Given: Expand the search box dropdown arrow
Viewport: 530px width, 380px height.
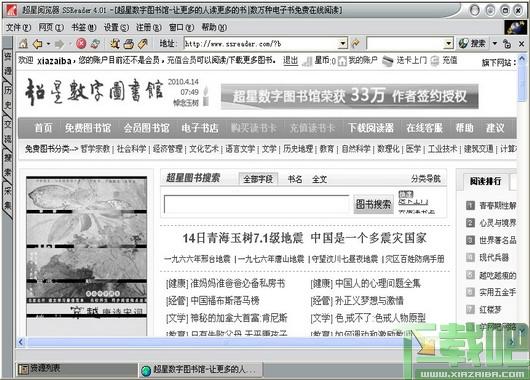Looking at the screenshot, I should pos(448,43).
